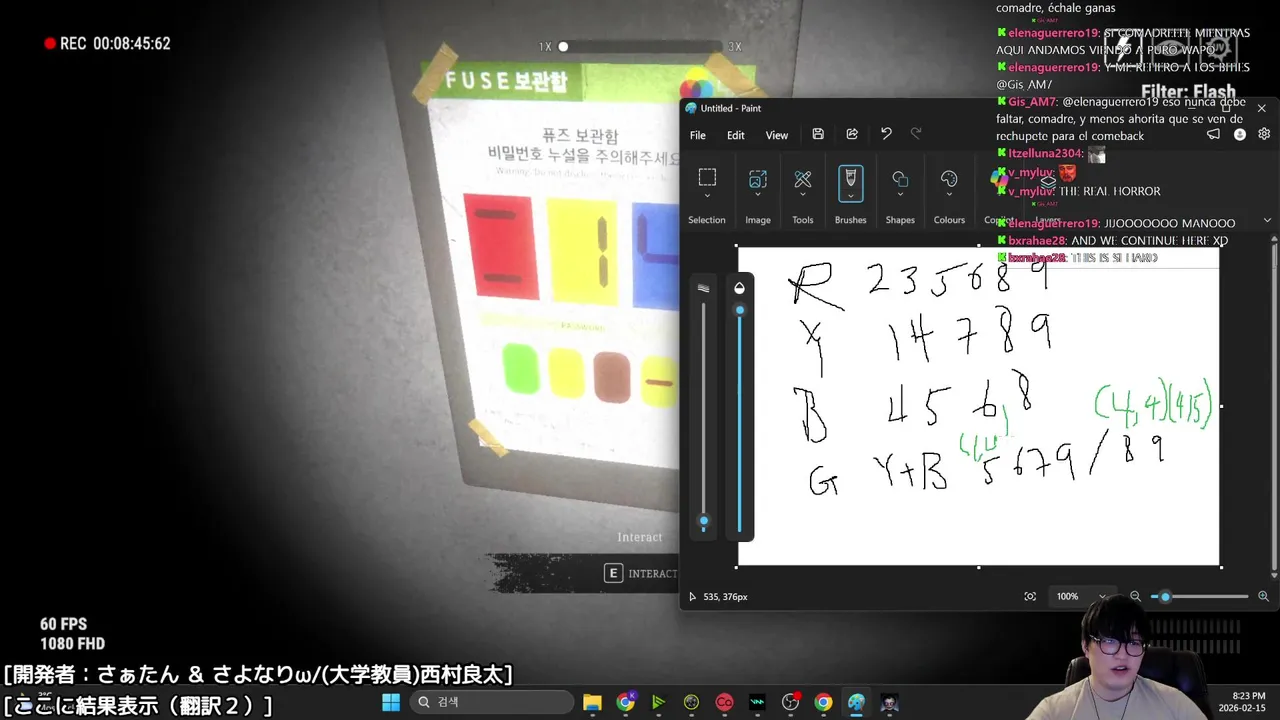Click the "60 FPS" overlay label
The image size is (1280, 720).
click(64, 624)
